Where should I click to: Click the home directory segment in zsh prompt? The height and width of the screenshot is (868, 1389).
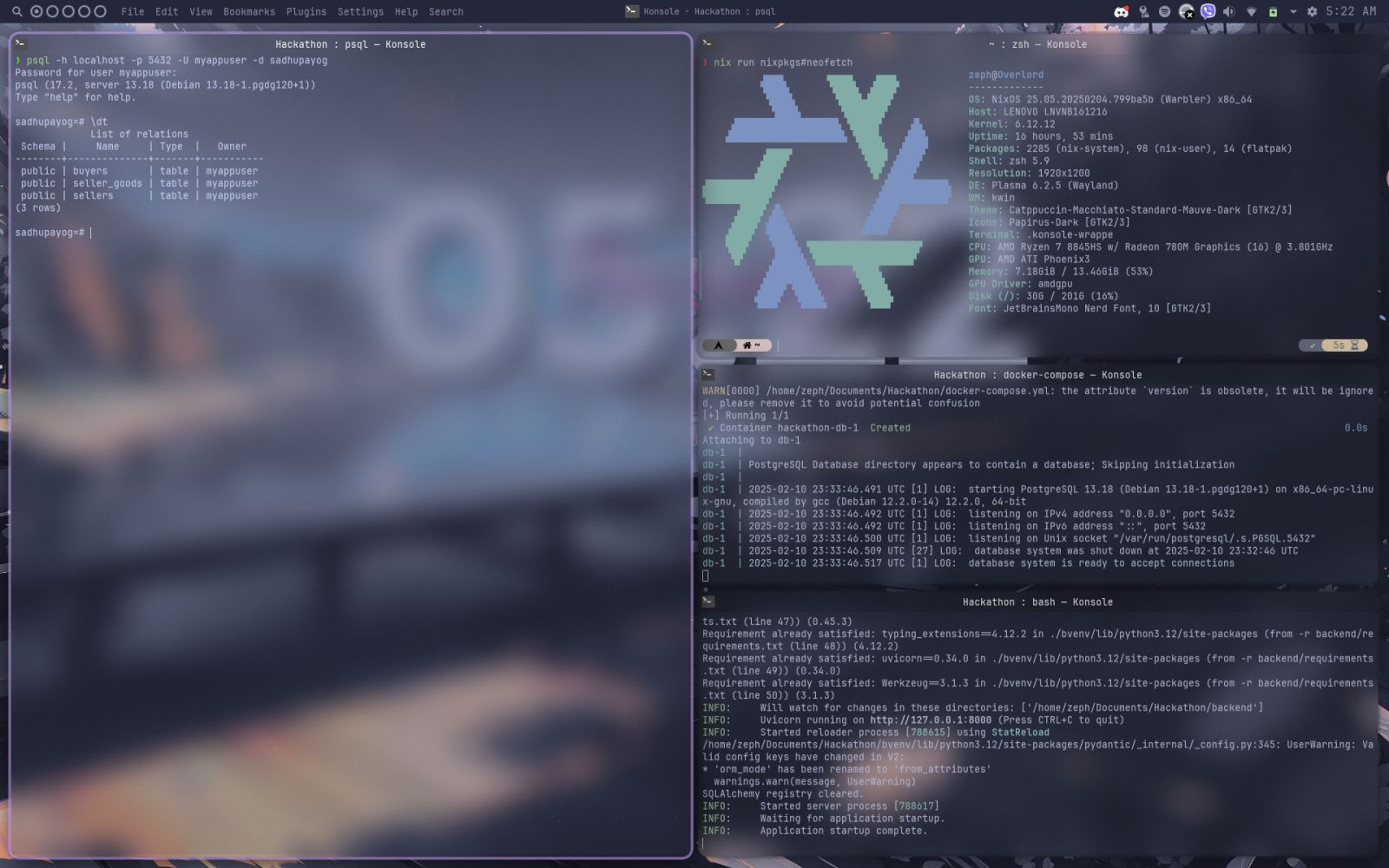tap(752, 345)
